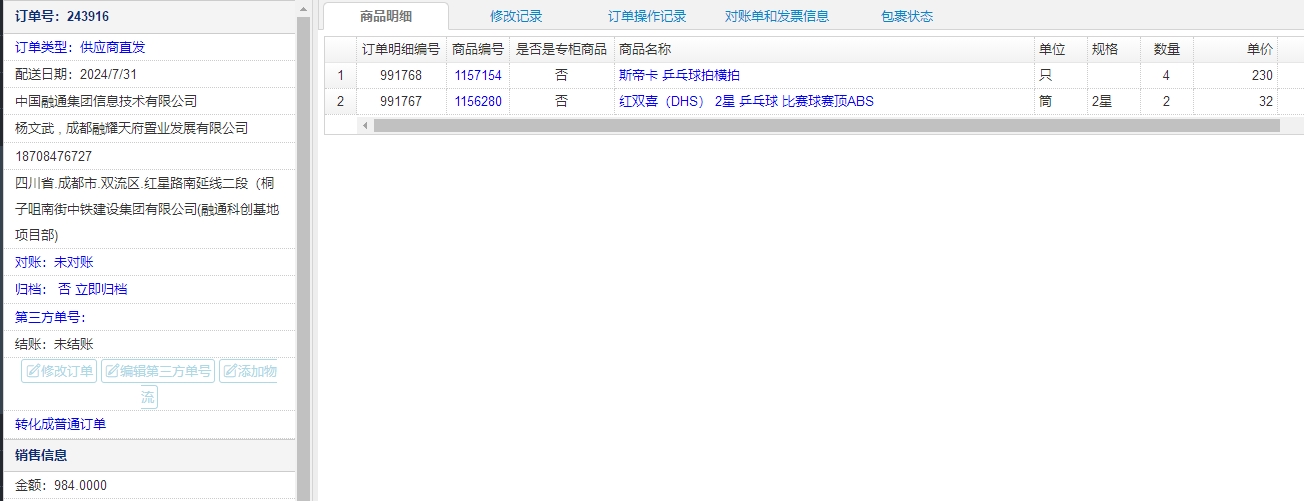The width and height of the screenshot is (1304, 501).
Task: Open the 商品明细 tab
Action: pyautogui.click(x=386, y=16)
